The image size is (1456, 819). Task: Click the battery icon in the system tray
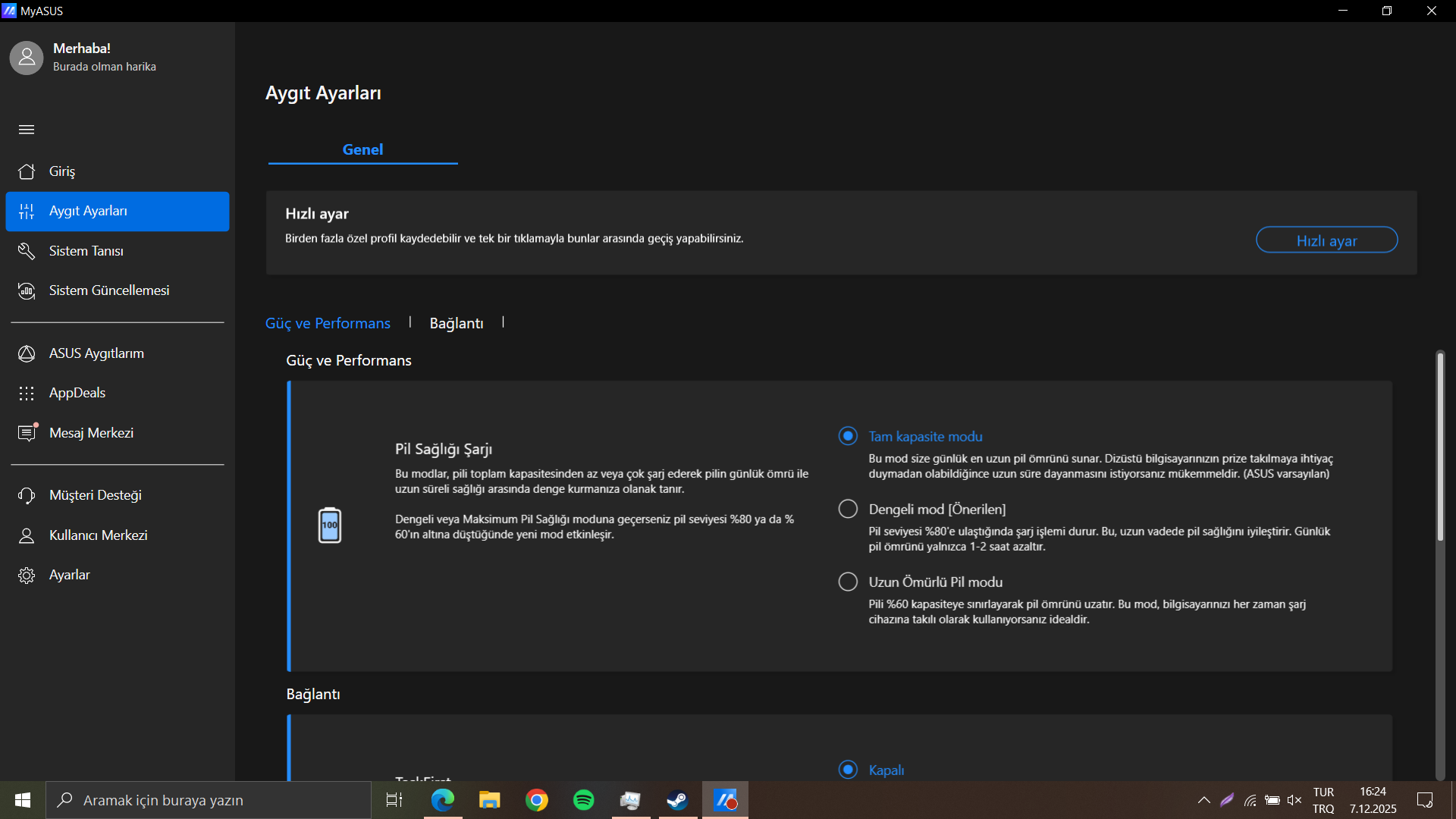tap(1272, 800)
